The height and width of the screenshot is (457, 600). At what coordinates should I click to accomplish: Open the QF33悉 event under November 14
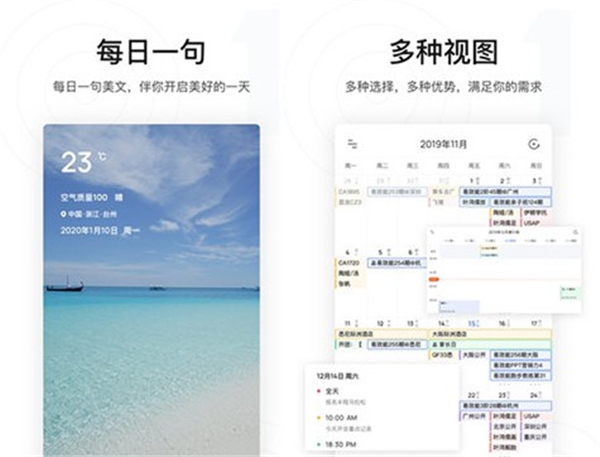coord(442,355)
